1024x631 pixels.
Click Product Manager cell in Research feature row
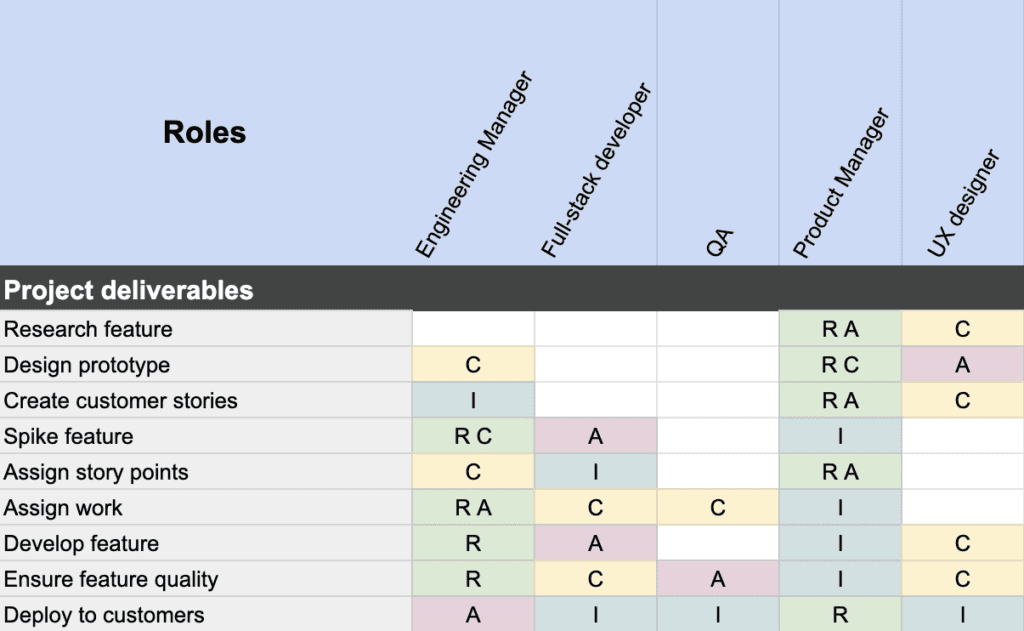point(840,329)
